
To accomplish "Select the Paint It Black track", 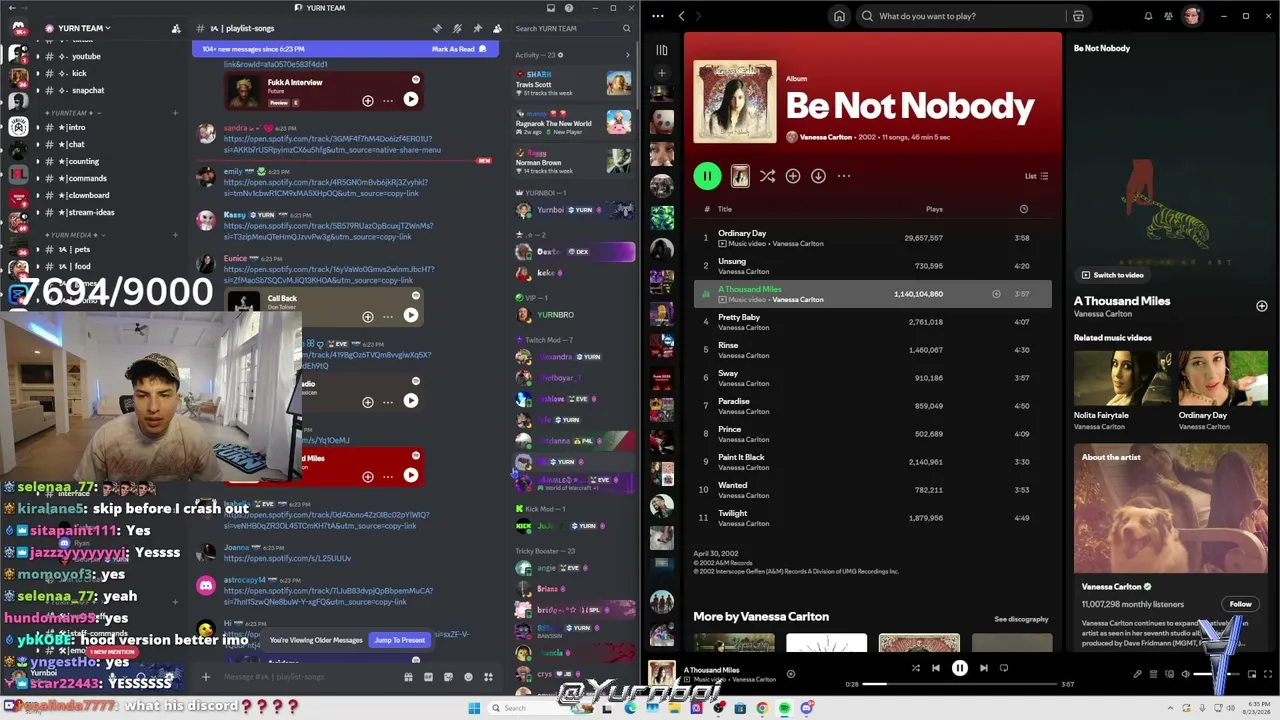I will click(x=872, y=462).
